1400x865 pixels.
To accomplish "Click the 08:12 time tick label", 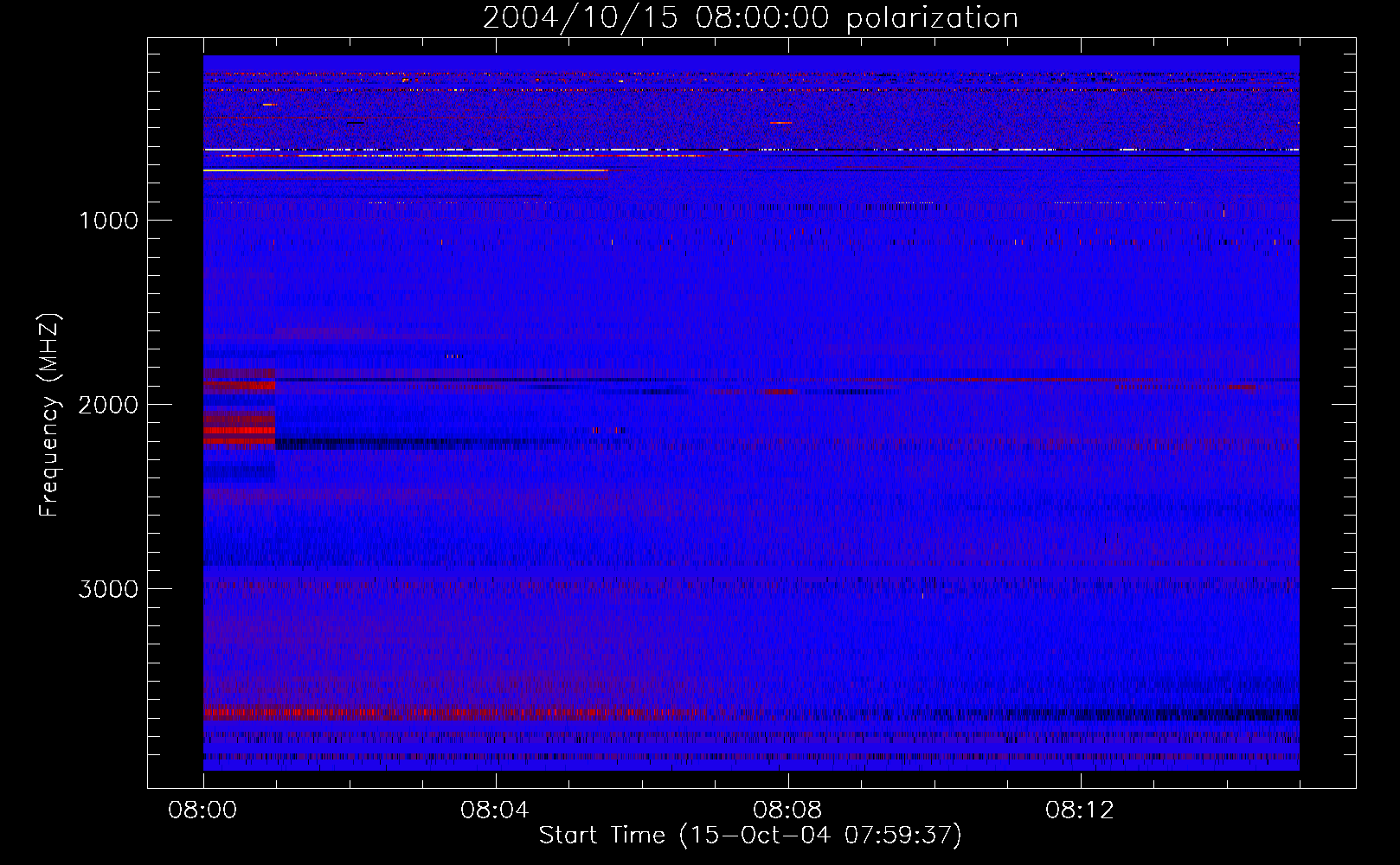I will coord(1080,811).
